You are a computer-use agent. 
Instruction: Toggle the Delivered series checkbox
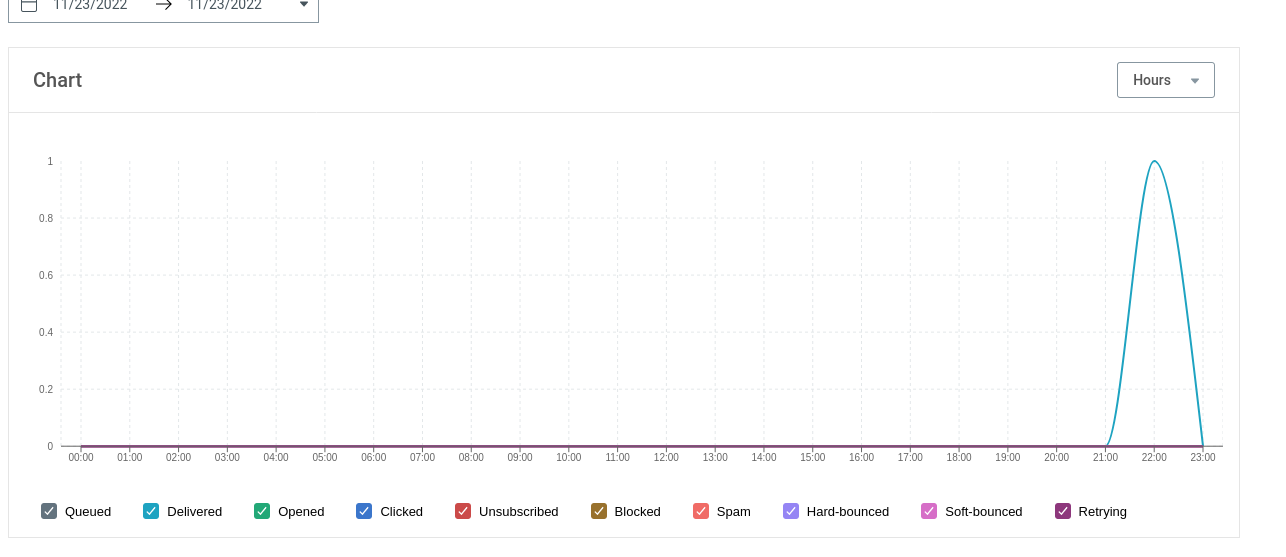coord(151,511)
